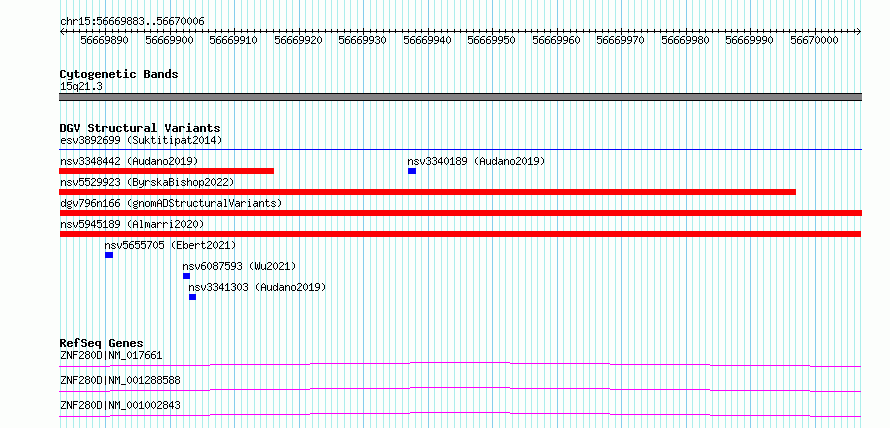
Task: Click ruler position 56669940
Action: pos(427,40)
